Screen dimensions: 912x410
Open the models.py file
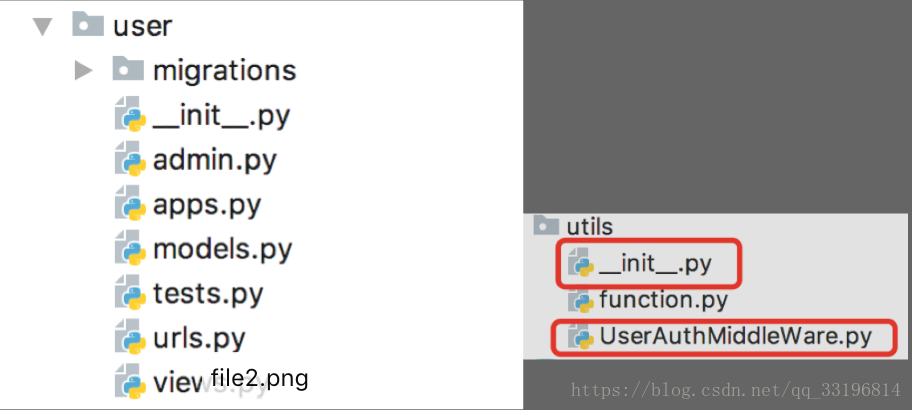[222, 249]
